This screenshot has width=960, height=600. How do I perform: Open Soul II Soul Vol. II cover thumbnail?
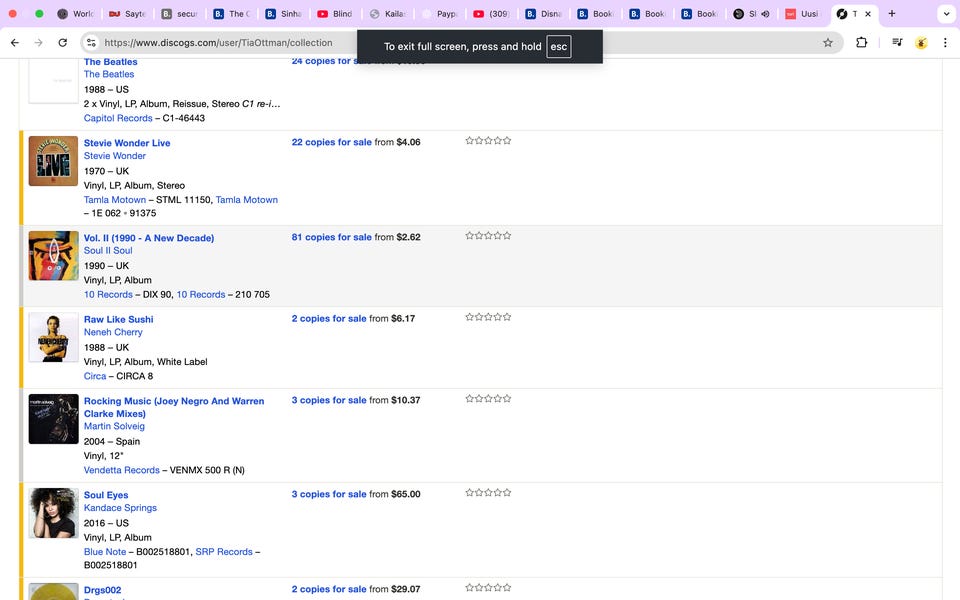pos(53,256)
